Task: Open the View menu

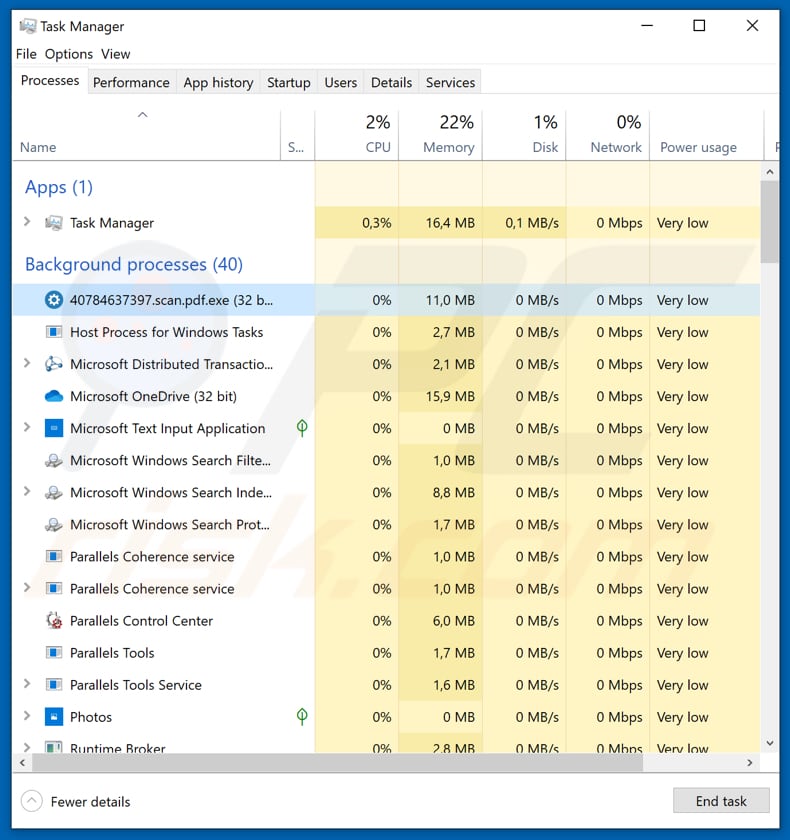Action: [116, 54]
